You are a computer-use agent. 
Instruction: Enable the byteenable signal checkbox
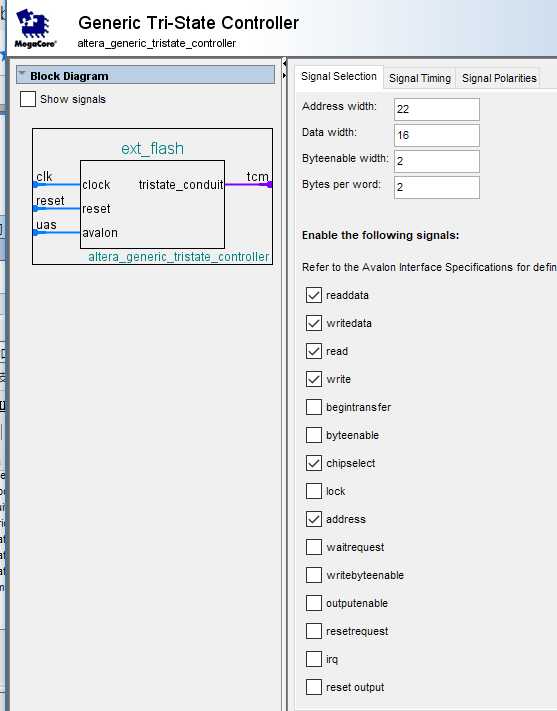(314, 435)
